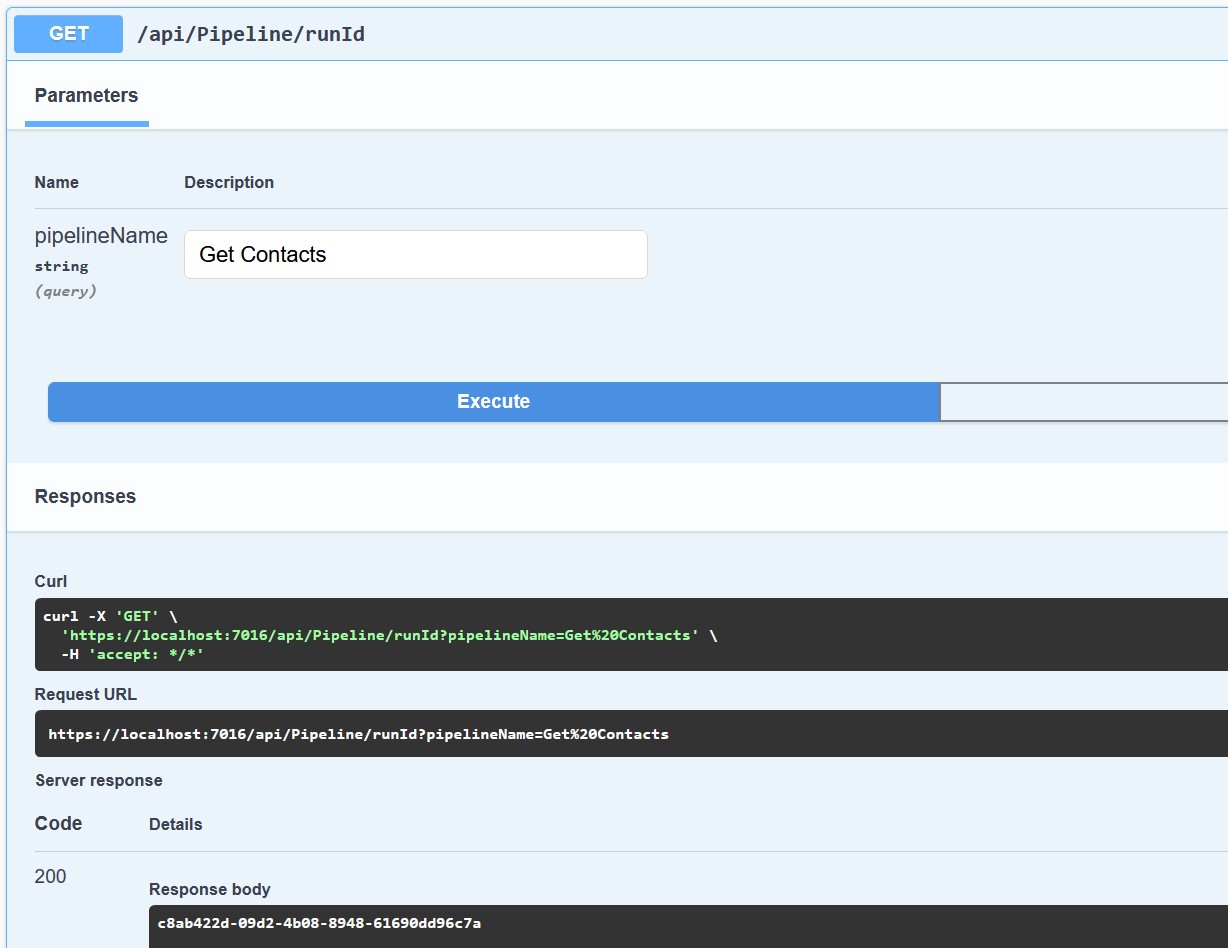
Task: Click the Response body label
Action: click(210, 889)
